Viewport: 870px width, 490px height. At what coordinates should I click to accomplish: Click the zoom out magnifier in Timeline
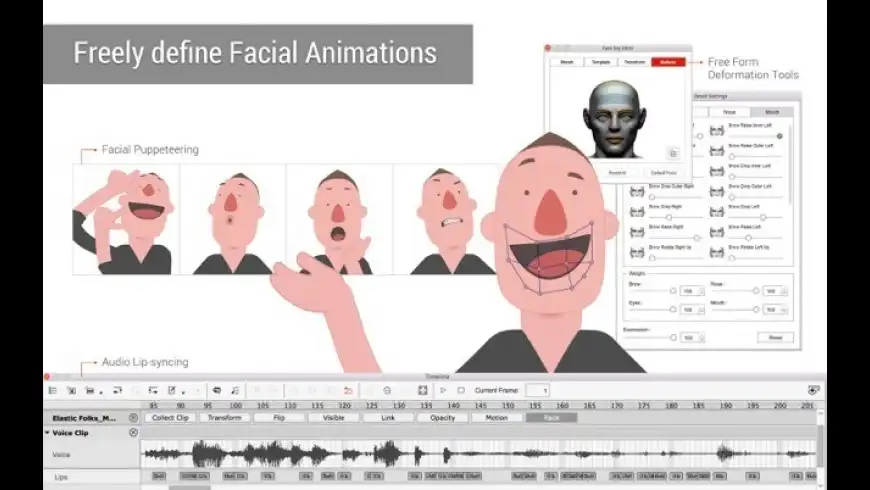tap(387, 391)
